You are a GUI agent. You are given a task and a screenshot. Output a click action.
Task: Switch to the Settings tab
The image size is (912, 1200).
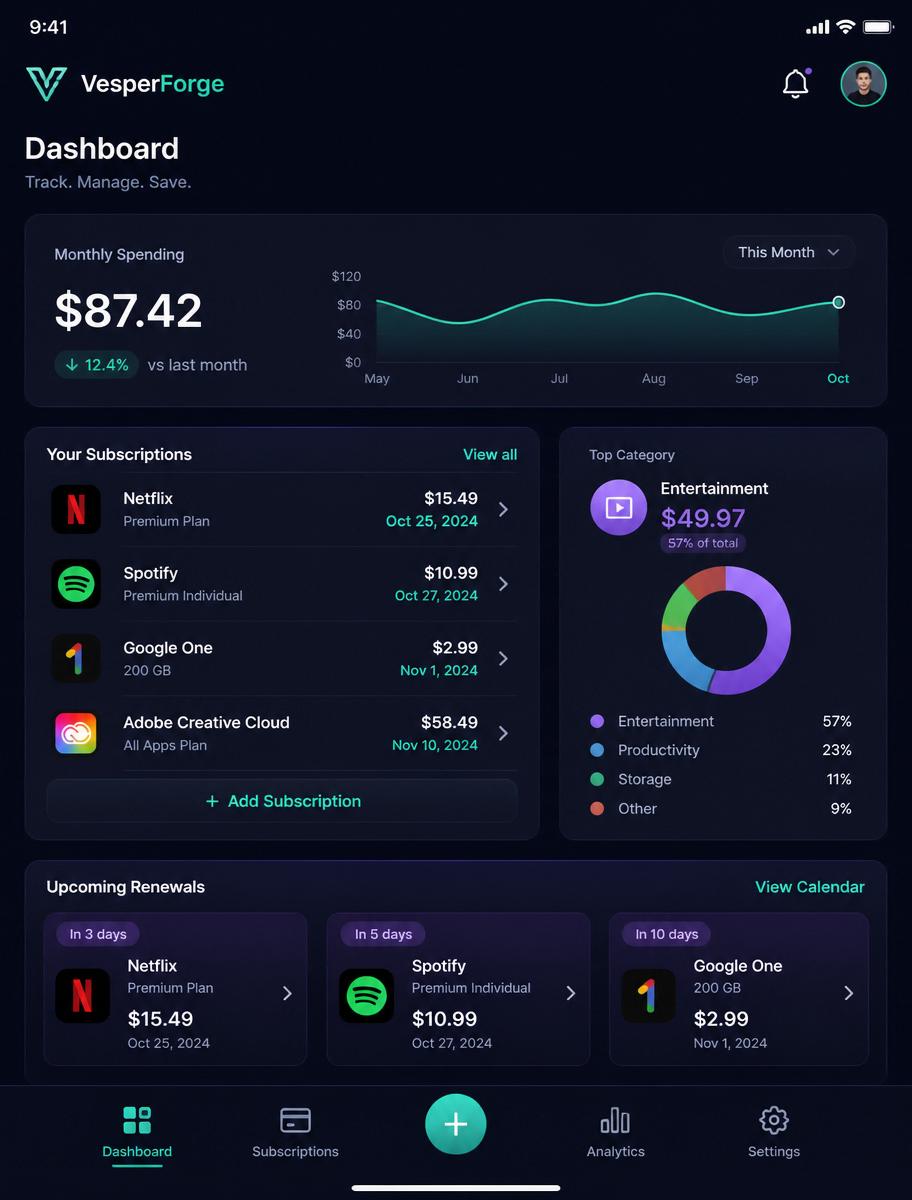click(774, 1132)
